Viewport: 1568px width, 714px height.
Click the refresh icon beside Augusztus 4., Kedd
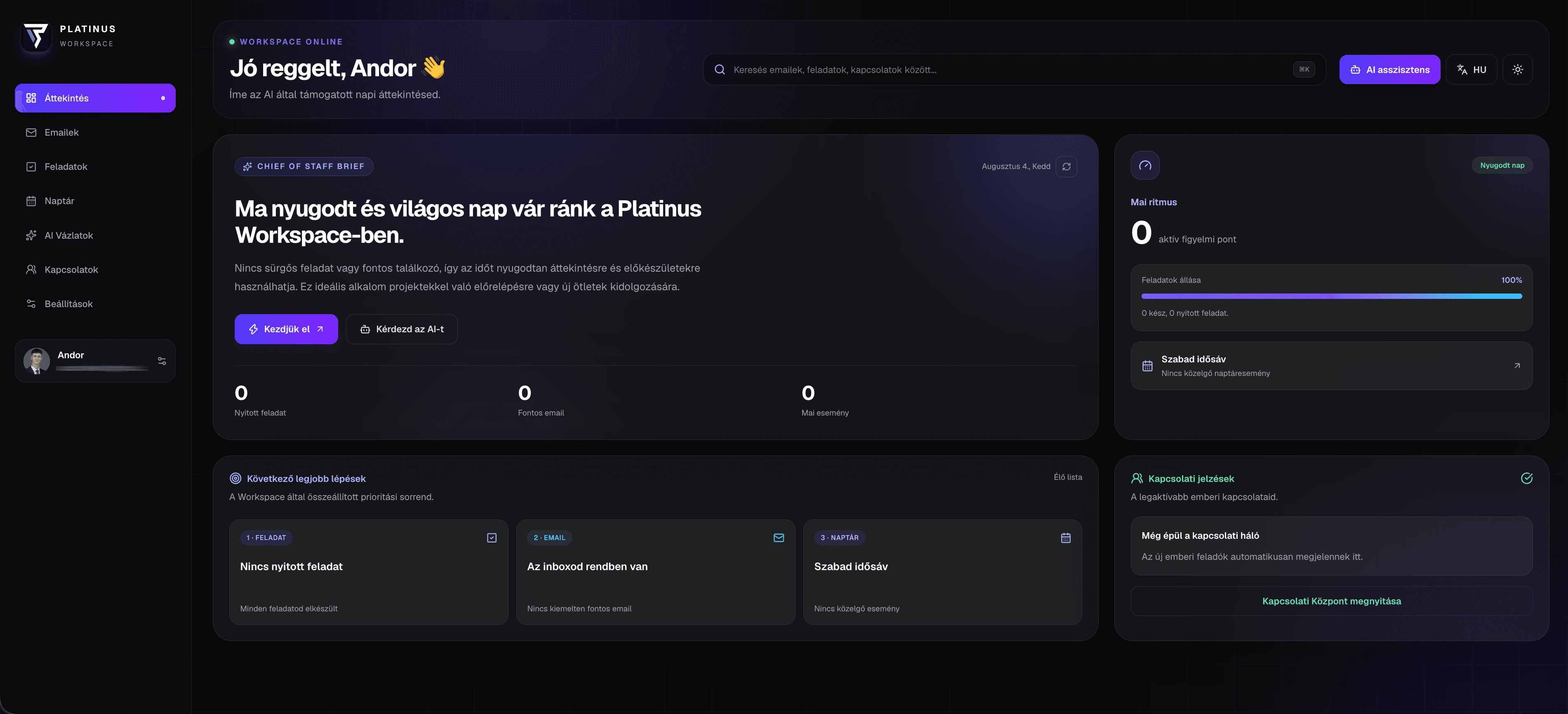[1067, 166]
